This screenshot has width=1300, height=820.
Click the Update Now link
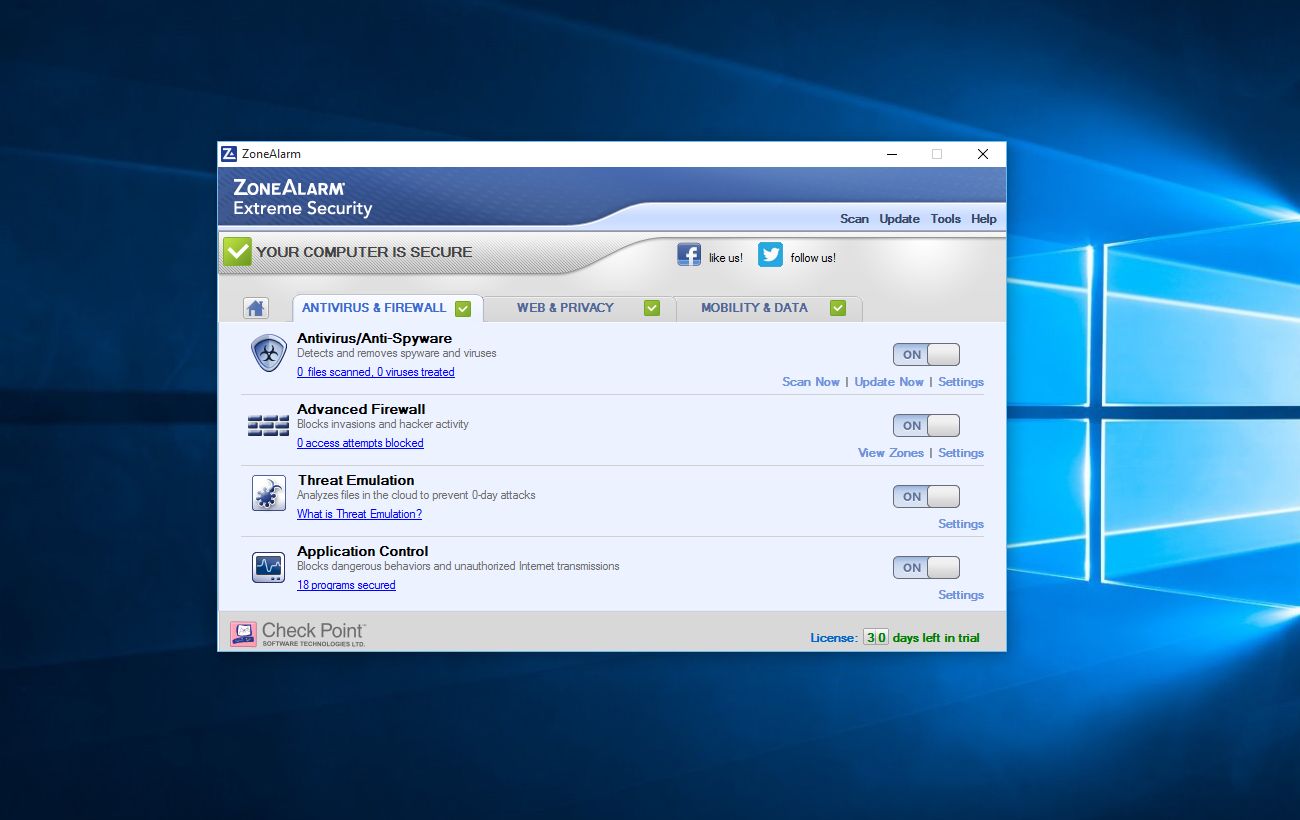click(x=889, y=382)
